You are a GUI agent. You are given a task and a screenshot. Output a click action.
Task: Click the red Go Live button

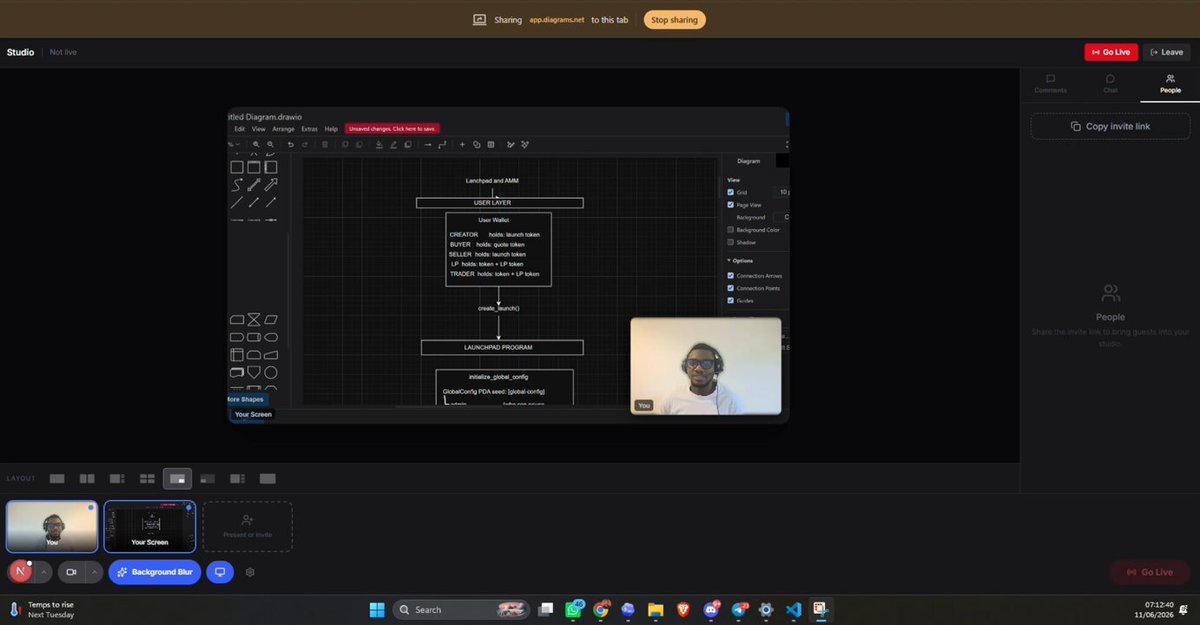click(1111, 52)
